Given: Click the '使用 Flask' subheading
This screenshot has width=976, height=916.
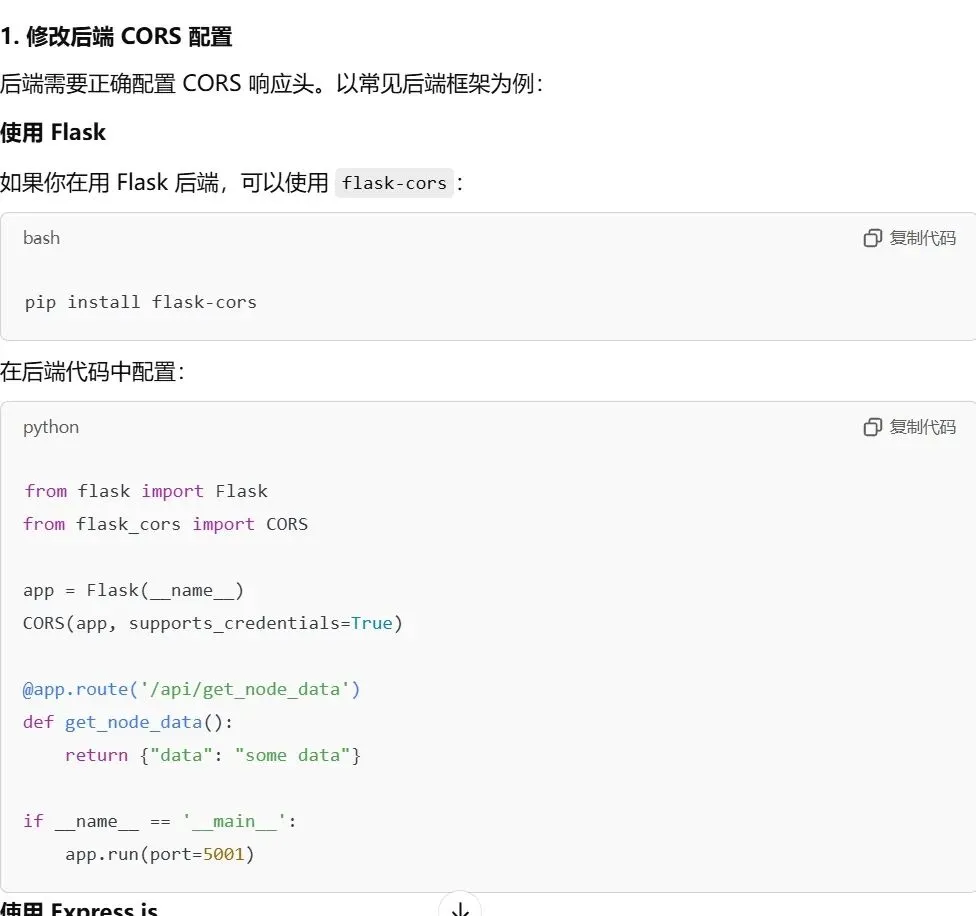Looking at the screenshot, I should (x=53, y=133).
